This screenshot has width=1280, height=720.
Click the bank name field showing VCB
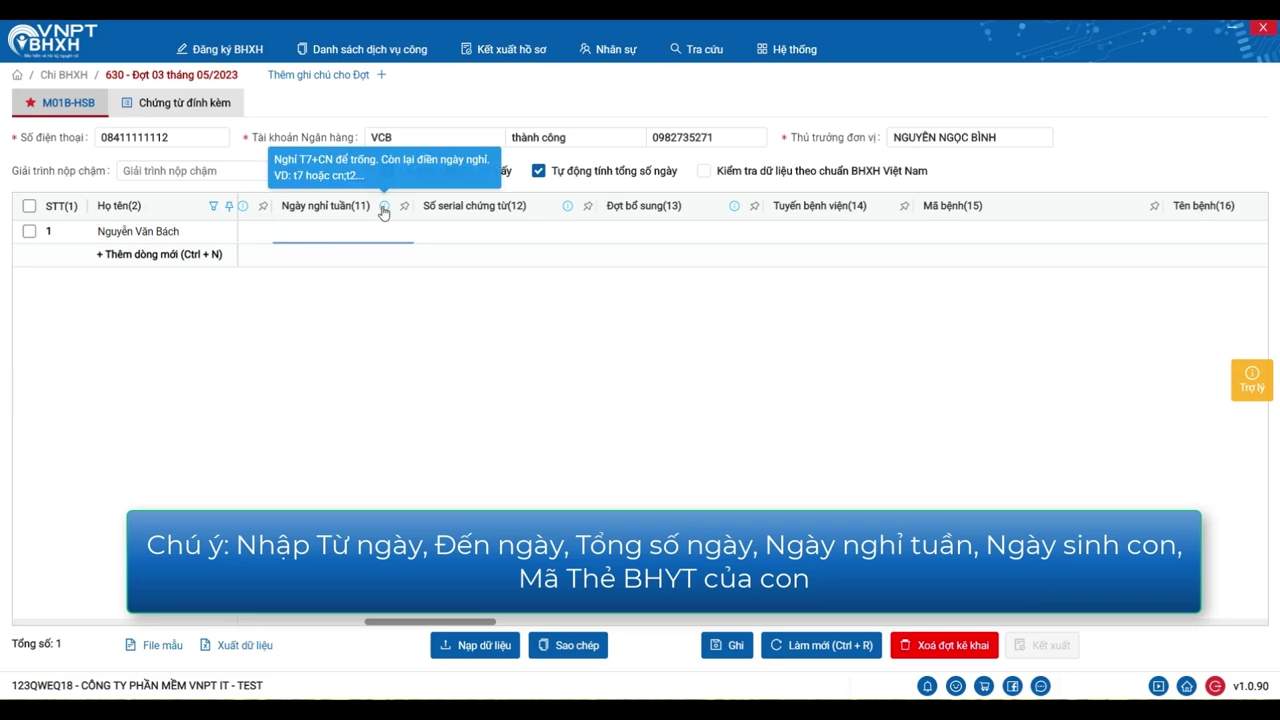pyautogui.click(x=434, y=137)
